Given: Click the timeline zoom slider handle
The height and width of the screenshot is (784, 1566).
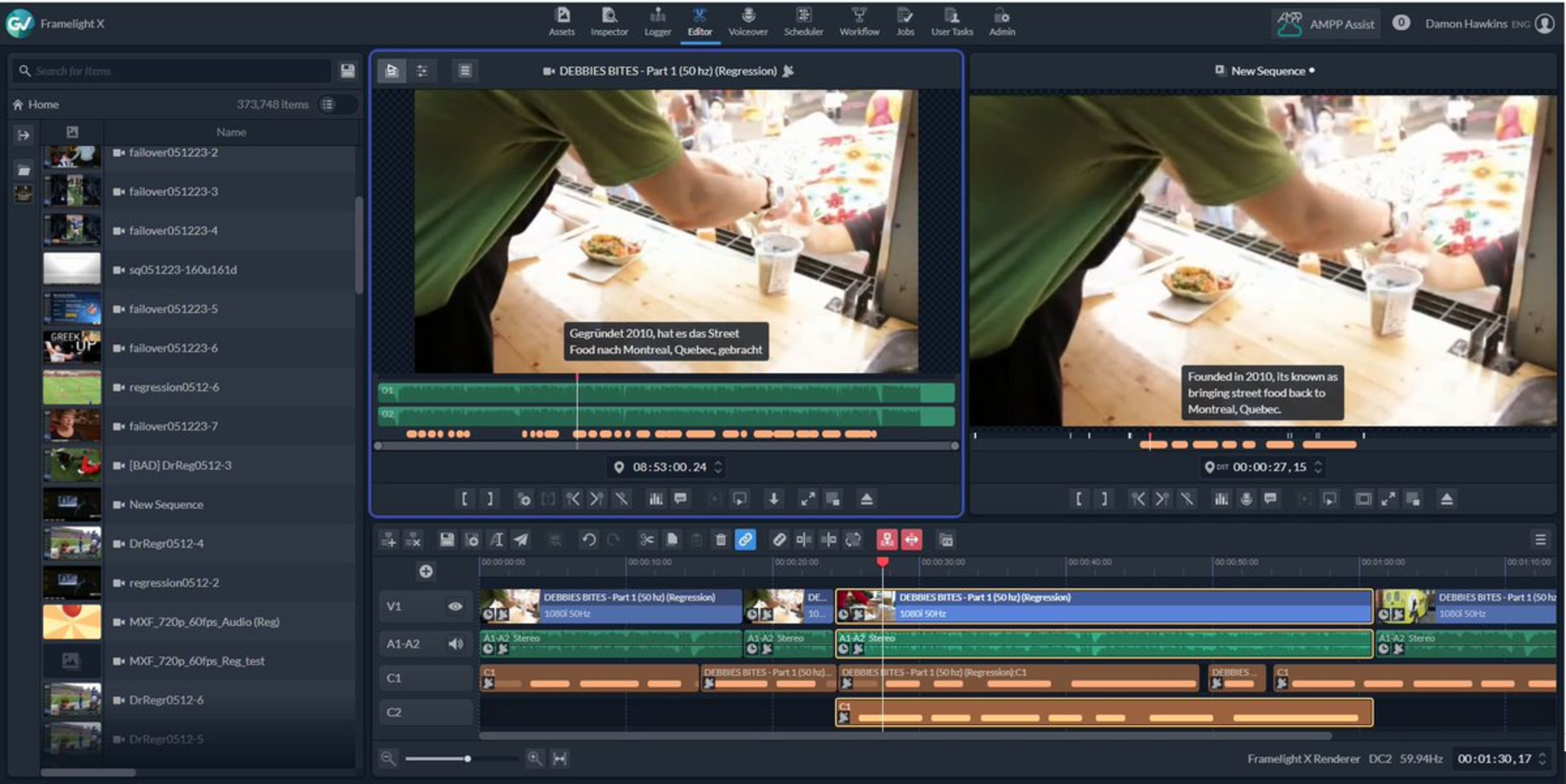Looking at the screenshot, I should point(467,758).
